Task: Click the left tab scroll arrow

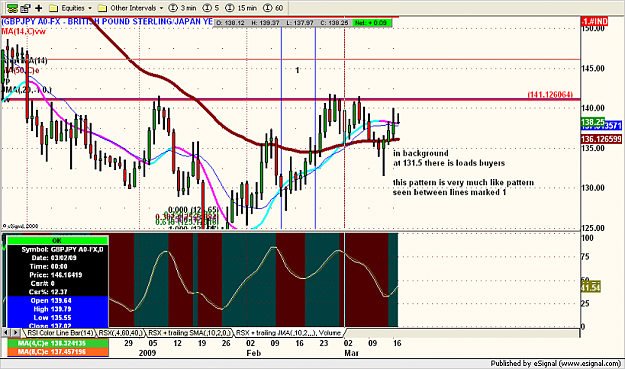Action: click(x=6, y=332)
